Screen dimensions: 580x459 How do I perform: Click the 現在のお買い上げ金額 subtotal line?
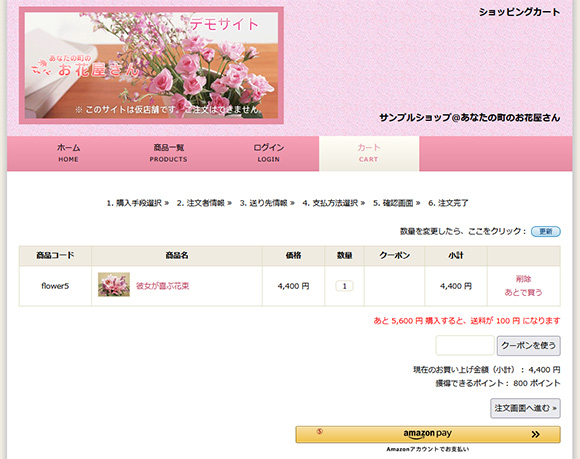pyautogui.click(x=487, y=369)
